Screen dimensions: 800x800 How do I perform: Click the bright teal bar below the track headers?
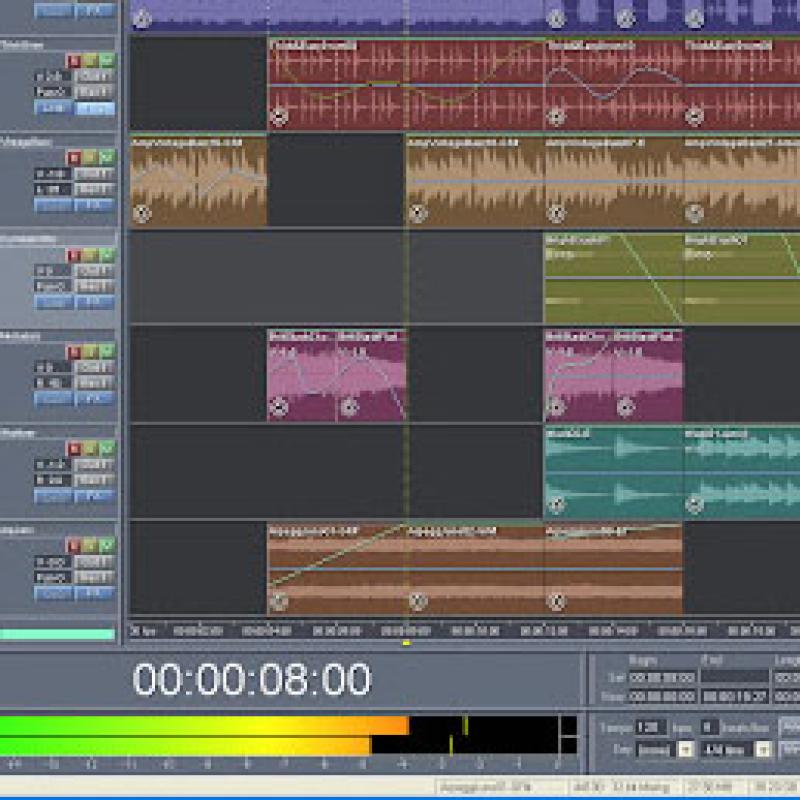pos(57,634)
